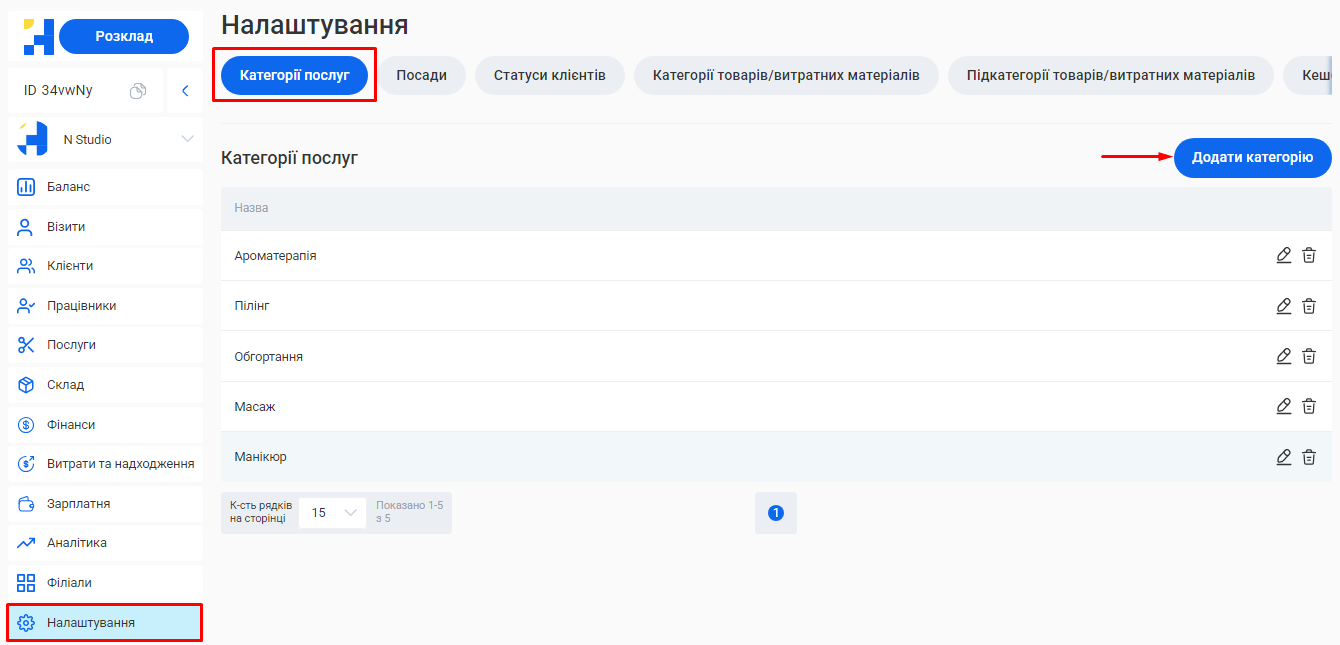Click the trash icon for Пілінг category
The width and height of the screenshot is (1340, 645).
coord(1309,305)
